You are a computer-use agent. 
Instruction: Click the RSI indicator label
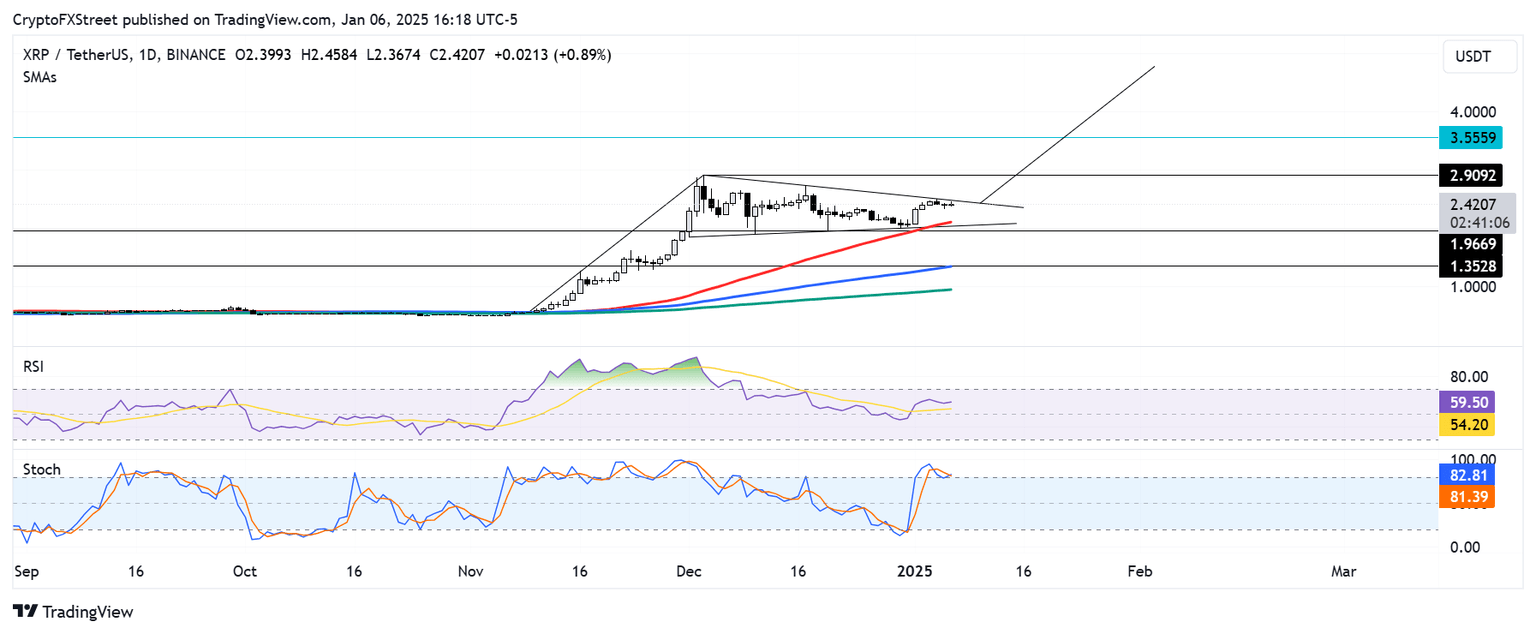click(x=34, y=367)
